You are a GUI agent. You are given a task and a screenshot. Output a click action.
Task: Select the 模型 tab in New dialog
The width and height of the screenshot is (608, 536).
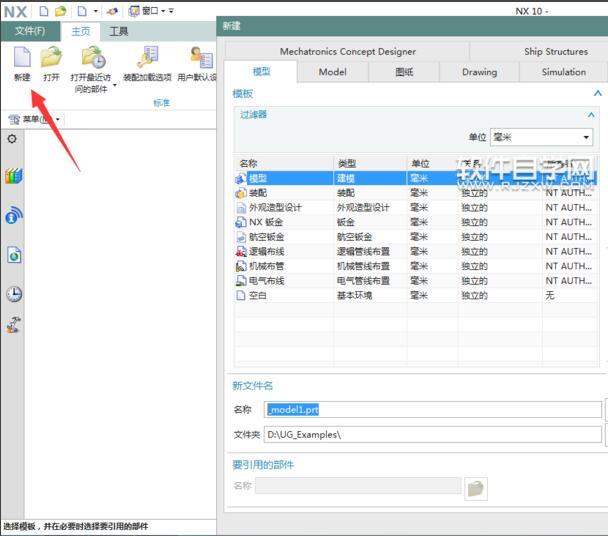pos(261,72)
